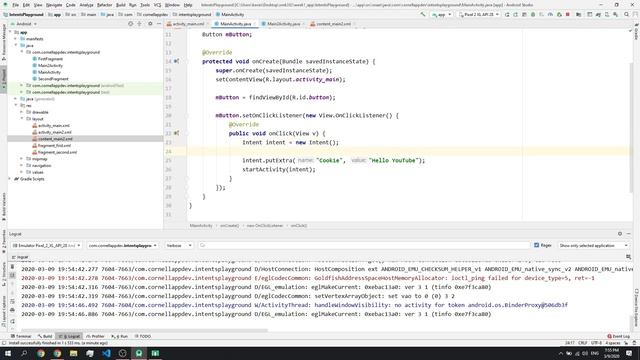Click the onCreate() breadcrumb below editor

click(x=229, y=225)
